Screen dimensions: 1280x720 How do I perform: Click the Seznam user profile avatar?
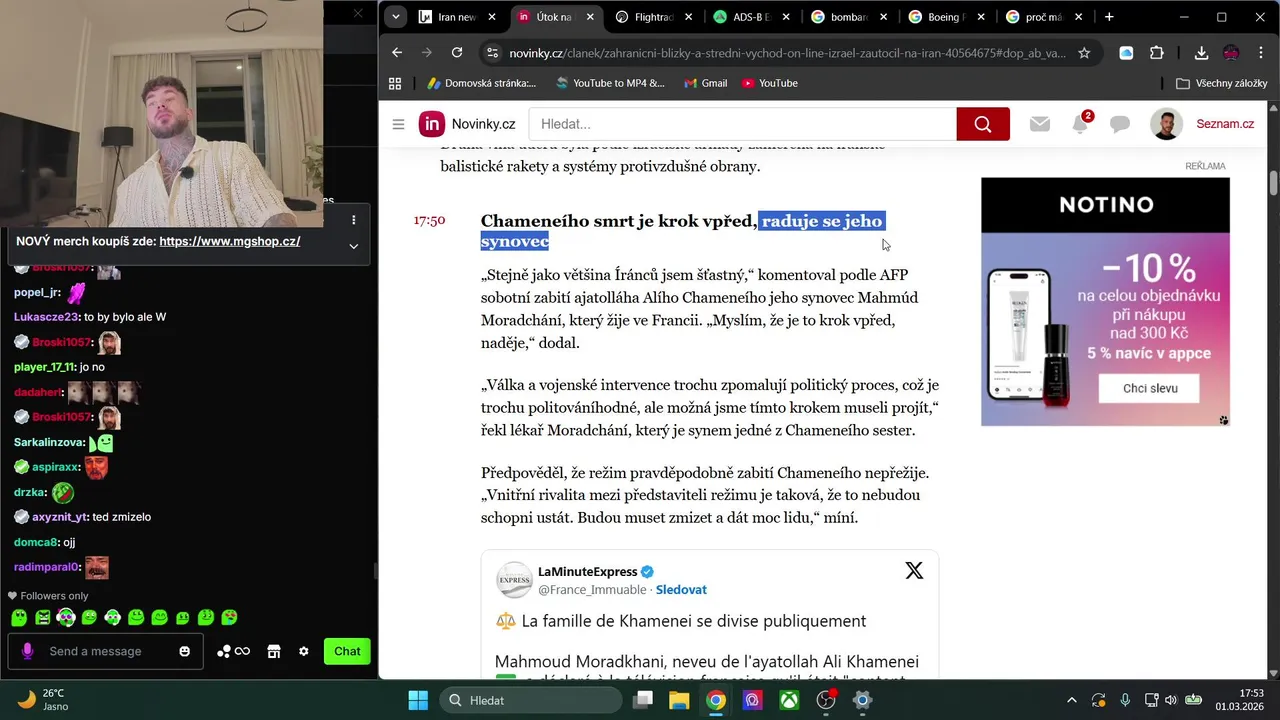click(1166, 124)
